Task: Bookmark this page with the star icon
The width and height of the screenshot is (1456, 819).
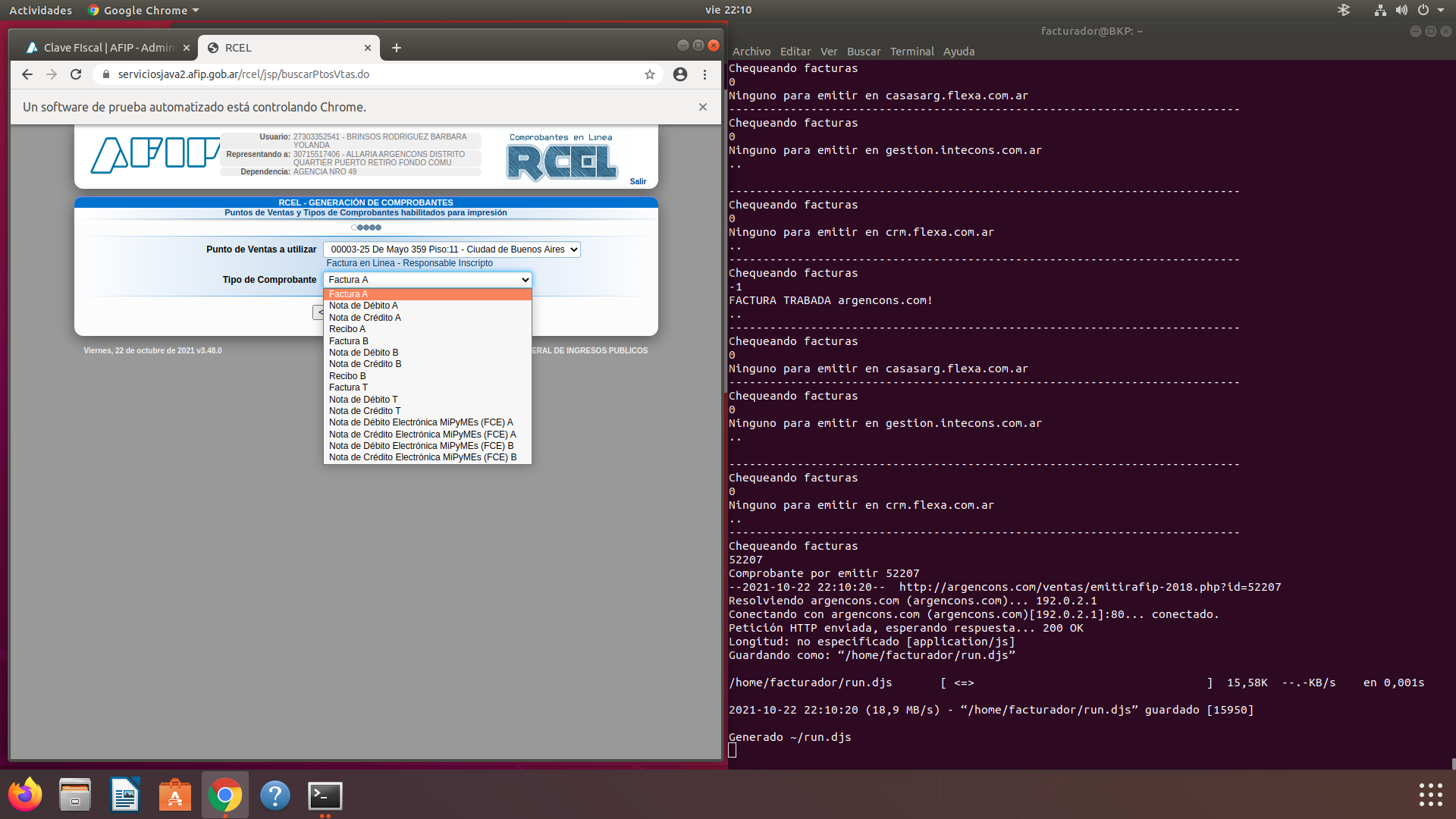Action: click(650, 74)
